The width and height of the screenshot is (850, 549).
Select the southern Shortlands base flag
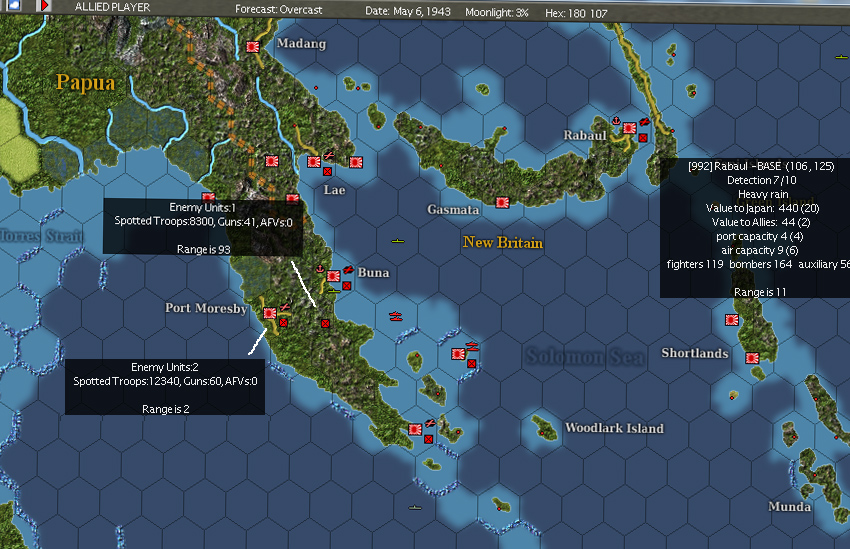tap(752, 358)
